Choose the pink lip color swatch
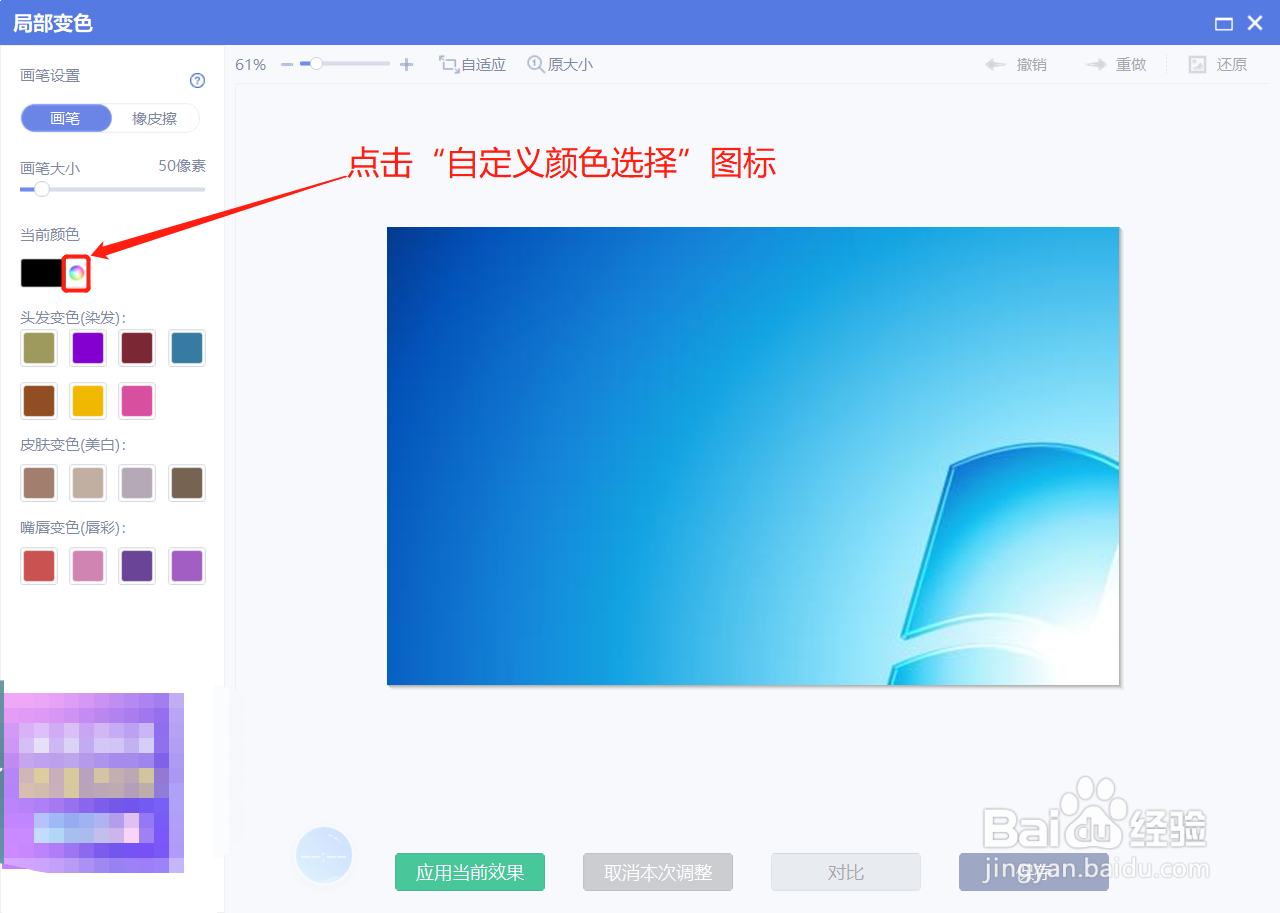 tap(88, 566)
